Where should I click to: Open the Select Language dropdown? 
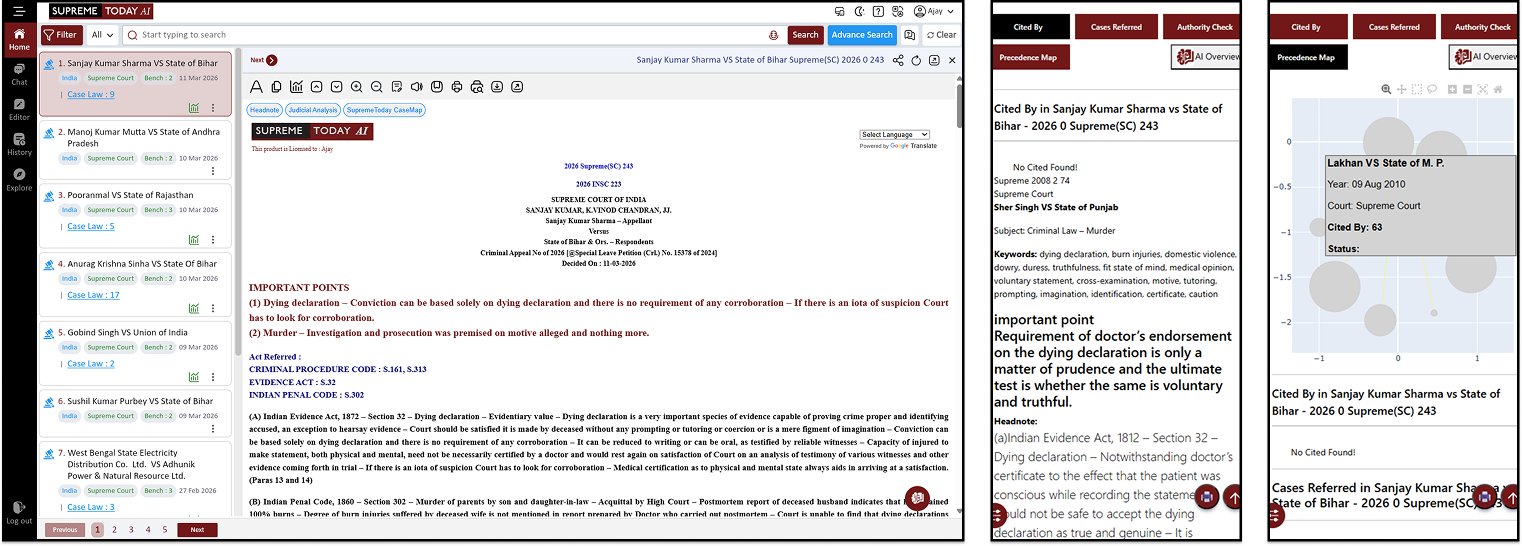tap(895, 135)
